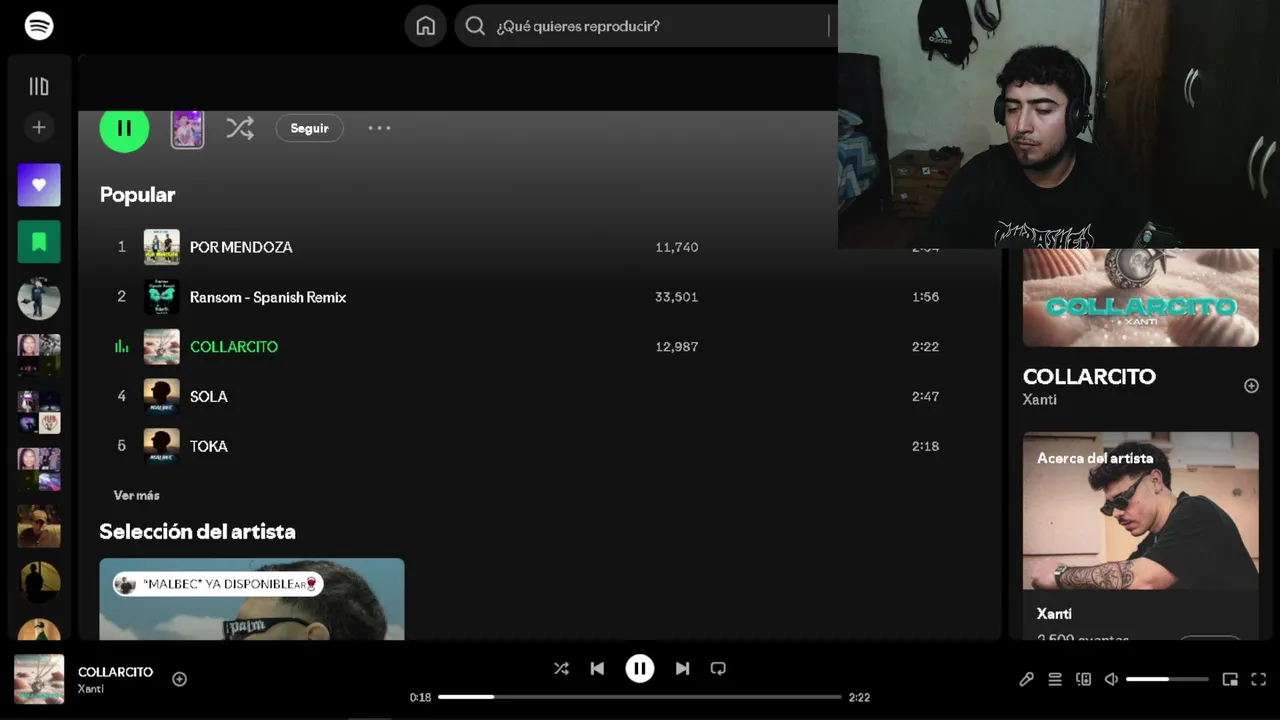Create a new playlist with plus icon

point(39,127)
